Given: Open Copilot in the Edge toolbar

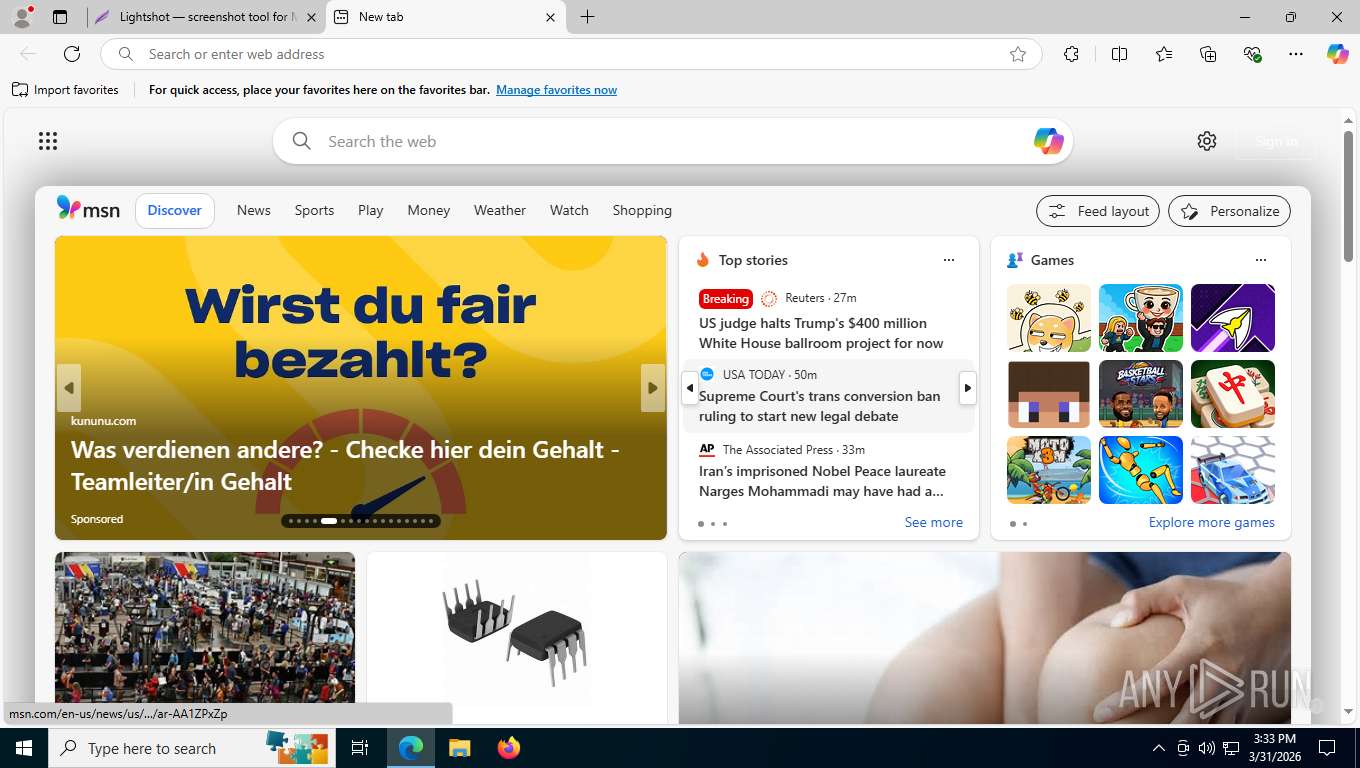Looking at the screenshot, I should coord(1338,54).
